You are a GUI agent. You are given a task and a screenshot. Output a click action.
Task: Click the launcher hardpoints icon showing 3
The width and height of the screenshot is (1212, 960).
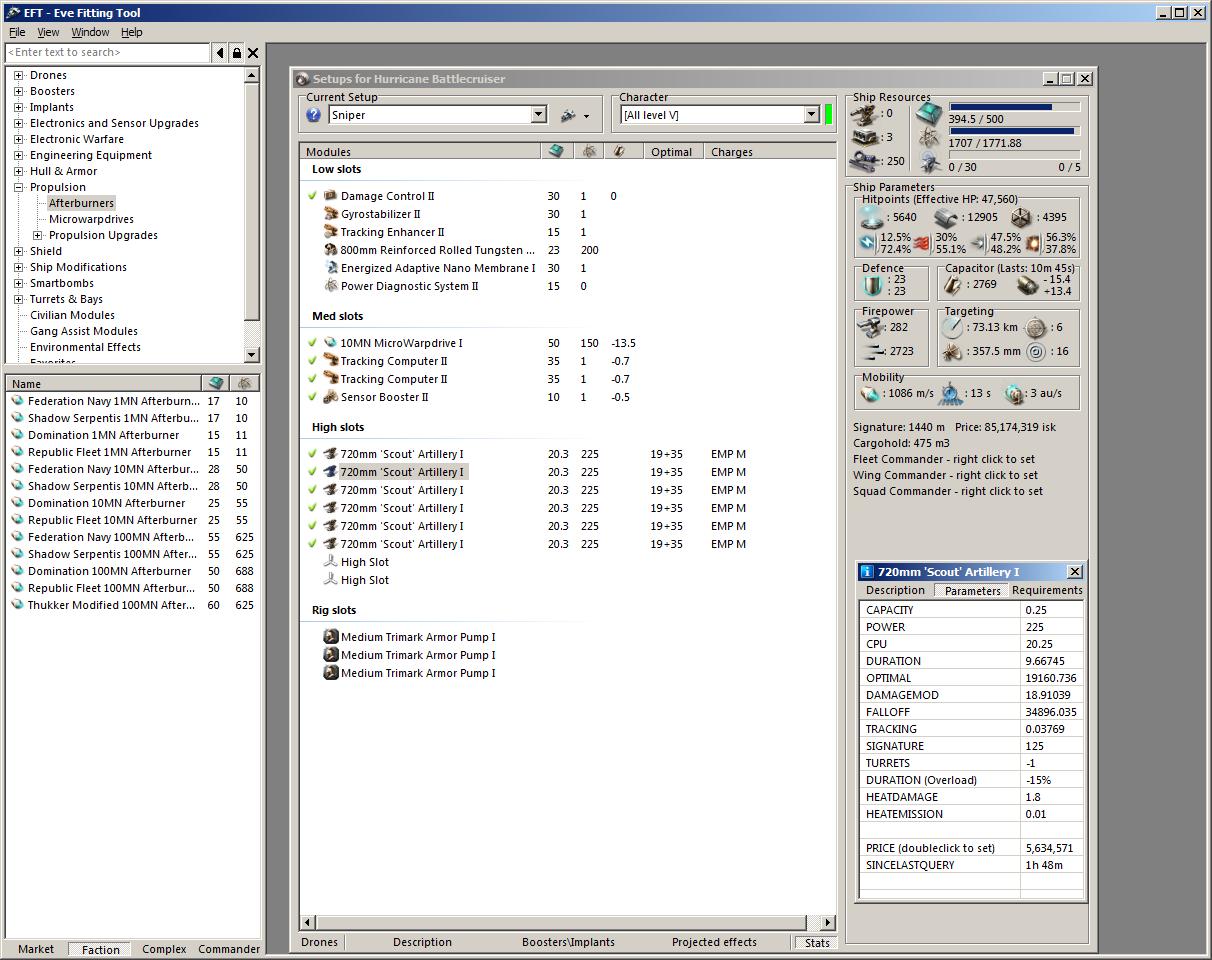[865, 137]
